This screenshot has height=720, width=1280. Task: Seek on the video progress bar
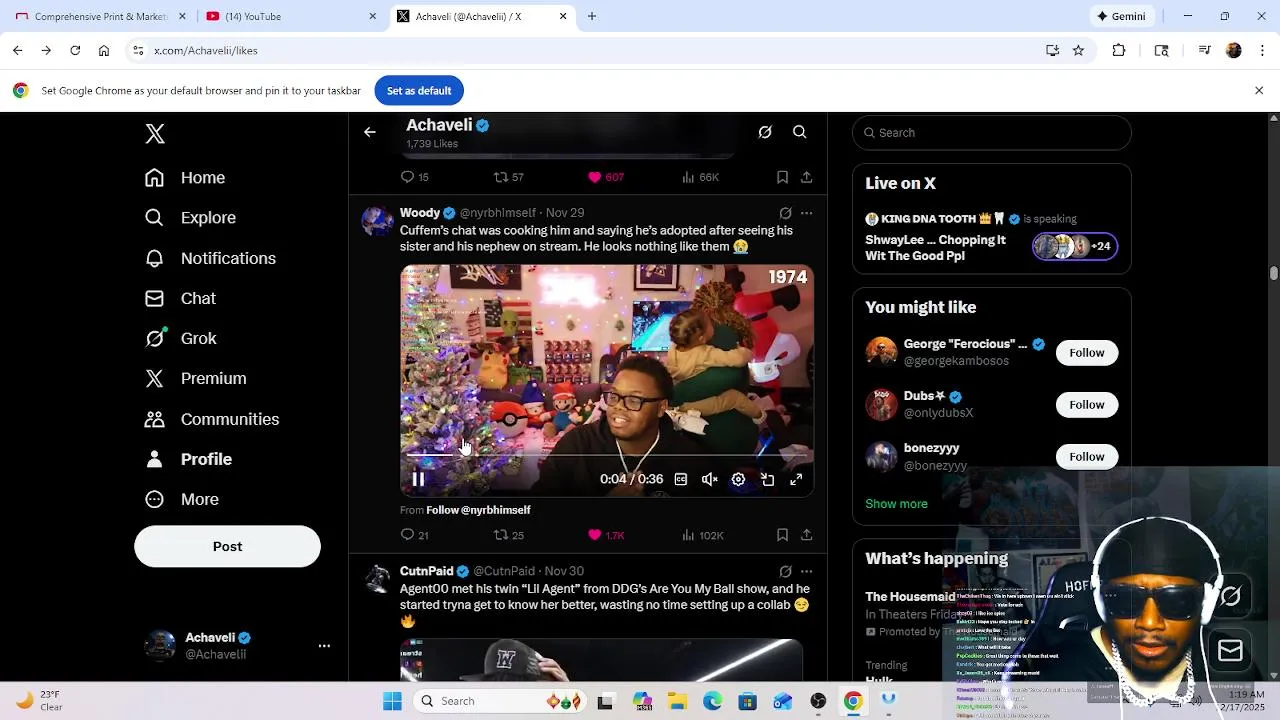[607, 455]
